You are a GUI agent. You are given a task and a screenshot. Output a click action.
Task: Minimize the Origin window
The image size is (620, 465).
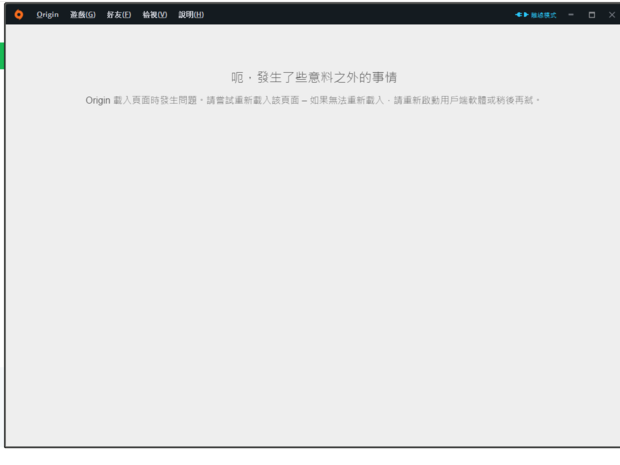coord(571,15)
